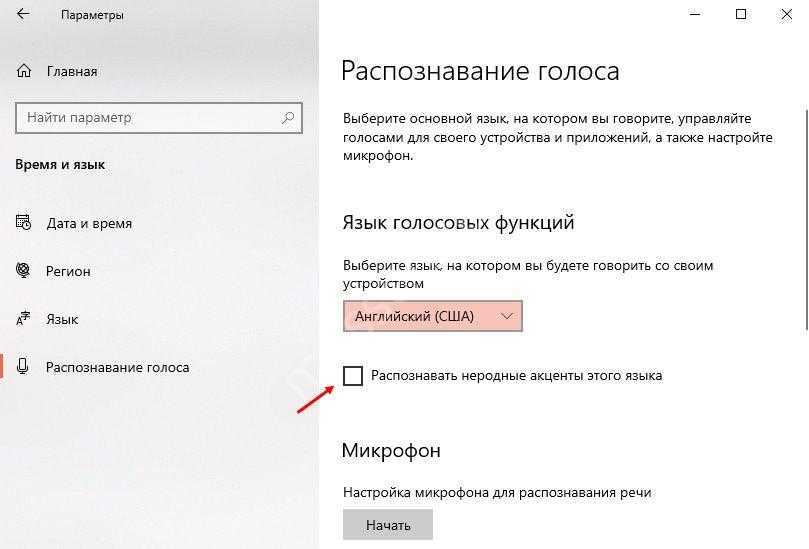Click the Language letter icon
The image size is (809, 549).
click(x=24, y=319)
